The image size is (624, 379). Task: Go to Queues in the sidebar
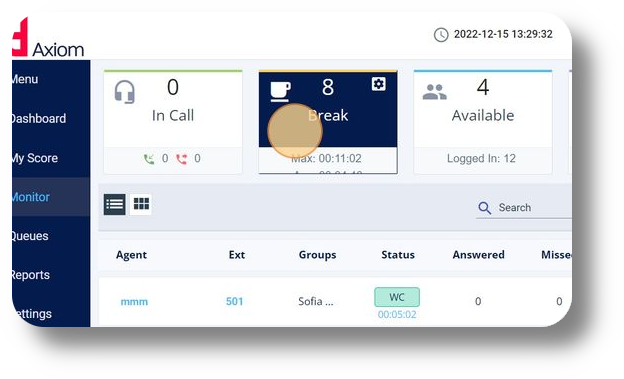pos(30,236)
